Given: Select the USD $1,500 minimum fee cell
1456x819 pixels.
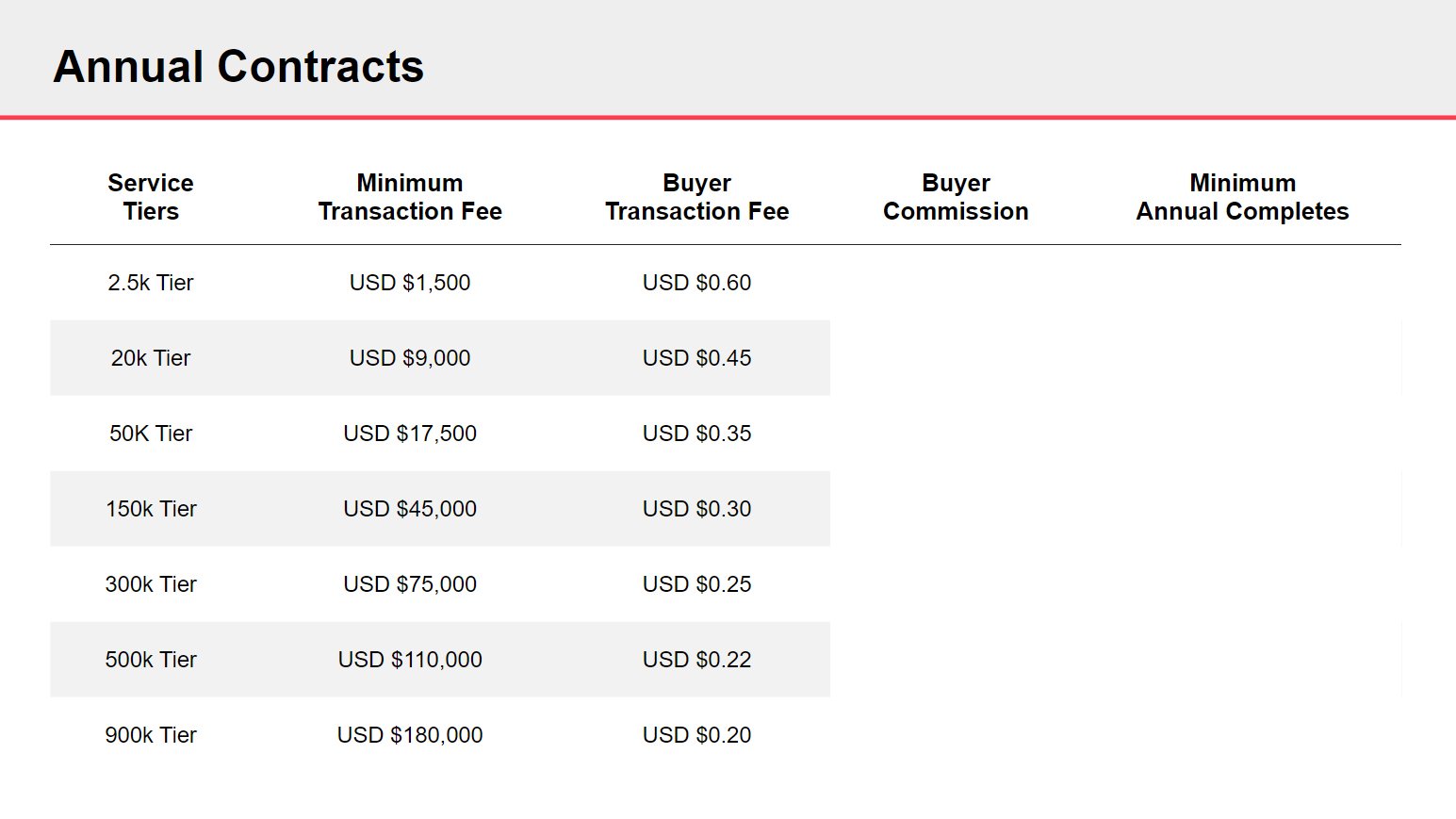Looking at the screenshot, I should point(410,283).
